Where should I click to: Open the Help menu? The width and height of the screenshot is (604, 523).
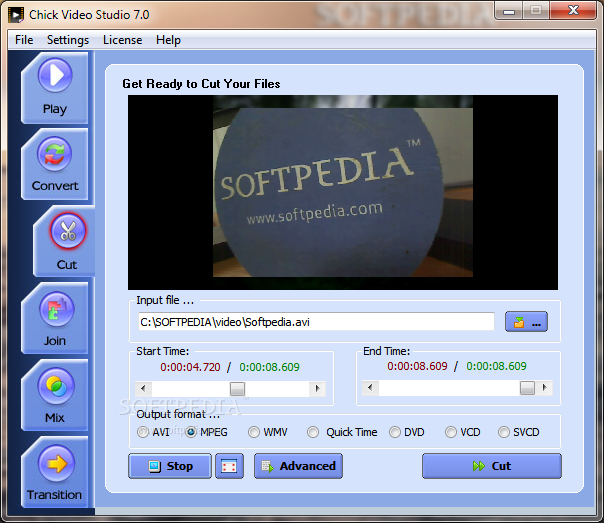(168, 40)
